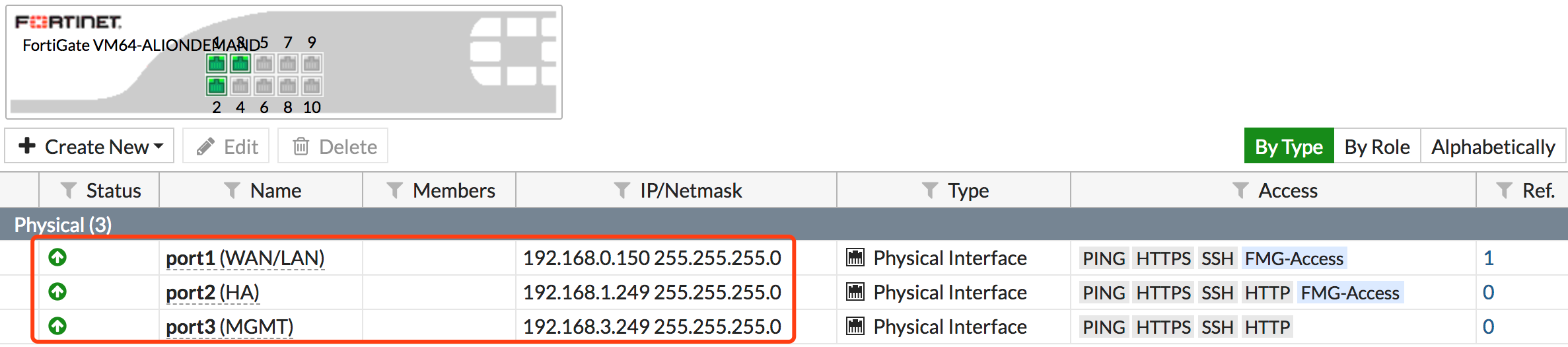1568x347 pixels.
Task: Click the Physical Interface icon for port3
Action: 855,327
